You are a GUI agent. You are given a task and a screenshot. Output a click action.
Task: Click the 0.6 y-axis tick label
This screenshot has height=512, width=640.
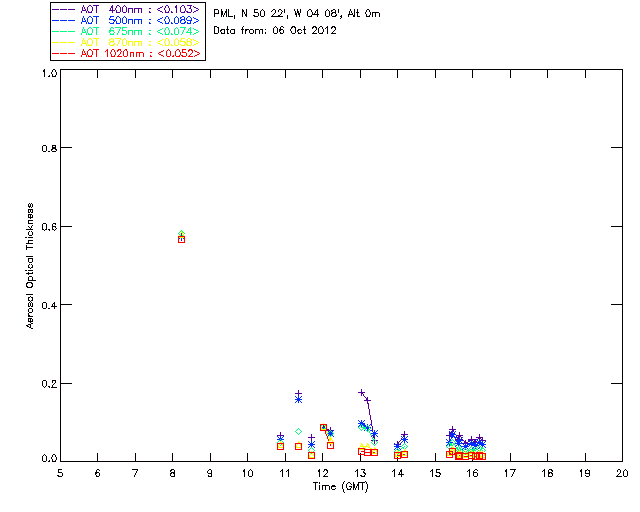pyautogui.click(x=49, y=227)
